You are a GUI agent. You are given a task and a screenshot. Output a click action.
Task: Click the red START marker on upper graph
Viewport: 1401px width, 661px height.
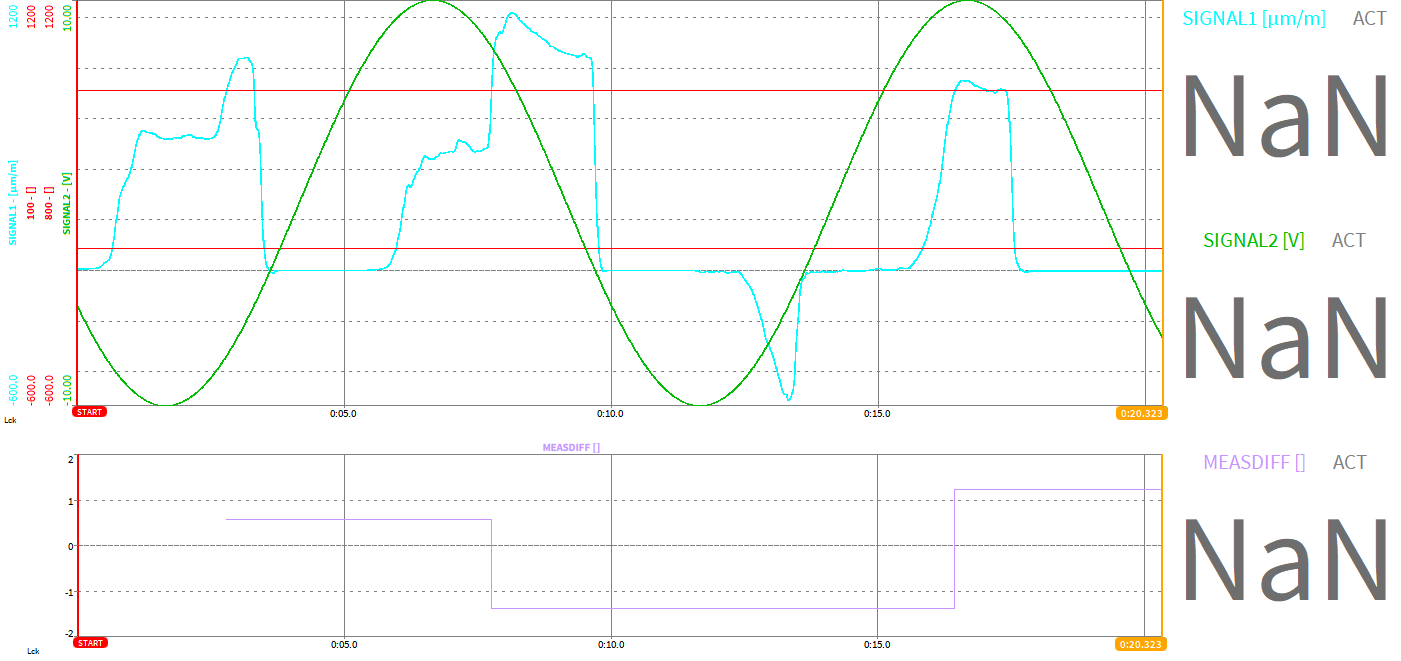tap(90, 412)
